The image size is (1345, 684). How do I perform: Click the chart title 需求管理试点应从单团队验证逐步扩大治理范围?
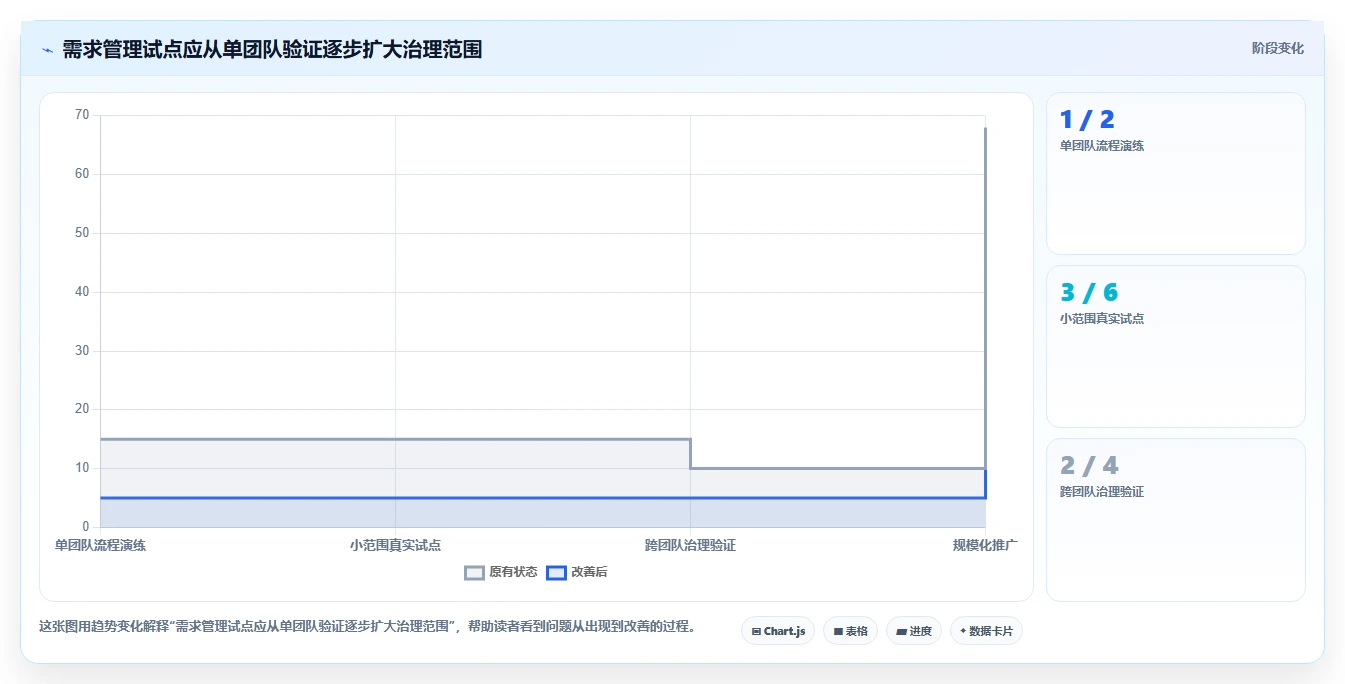click(272, 49)
